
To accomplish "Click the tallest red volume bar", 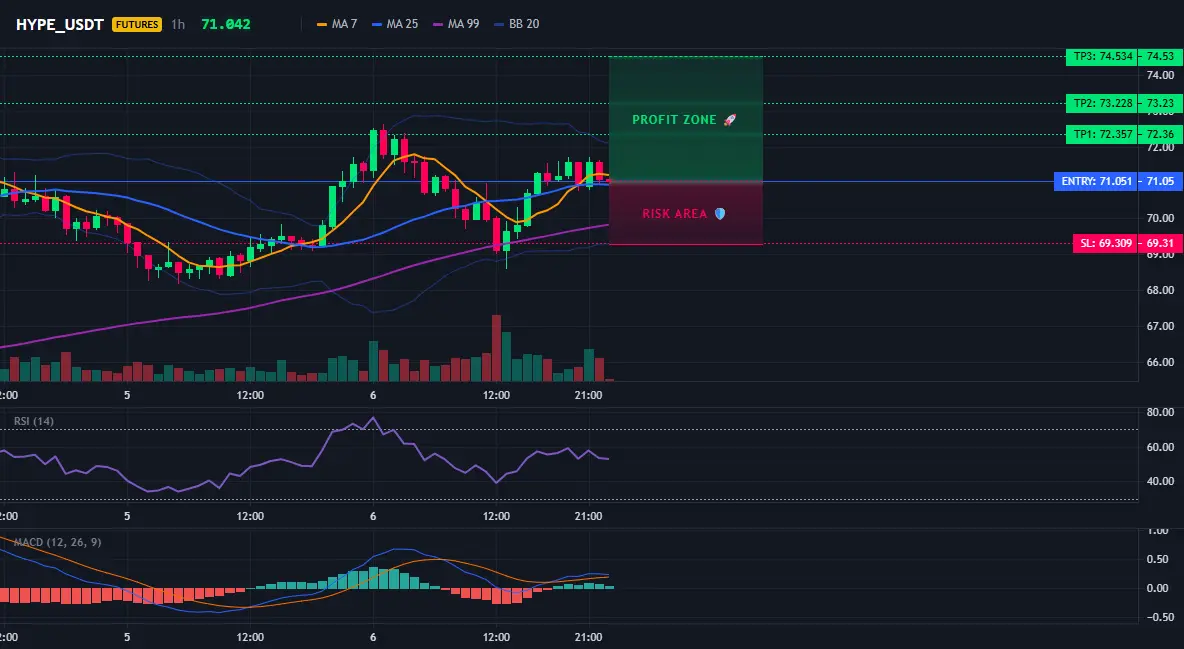I will (x=496, y=348).
